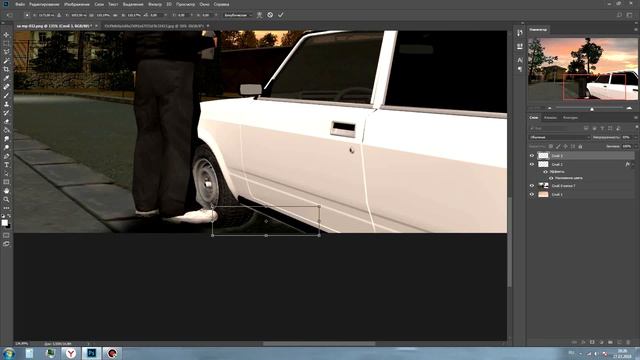Open the Фильтр menu
640x360 pixels.
tap(155, 4)
